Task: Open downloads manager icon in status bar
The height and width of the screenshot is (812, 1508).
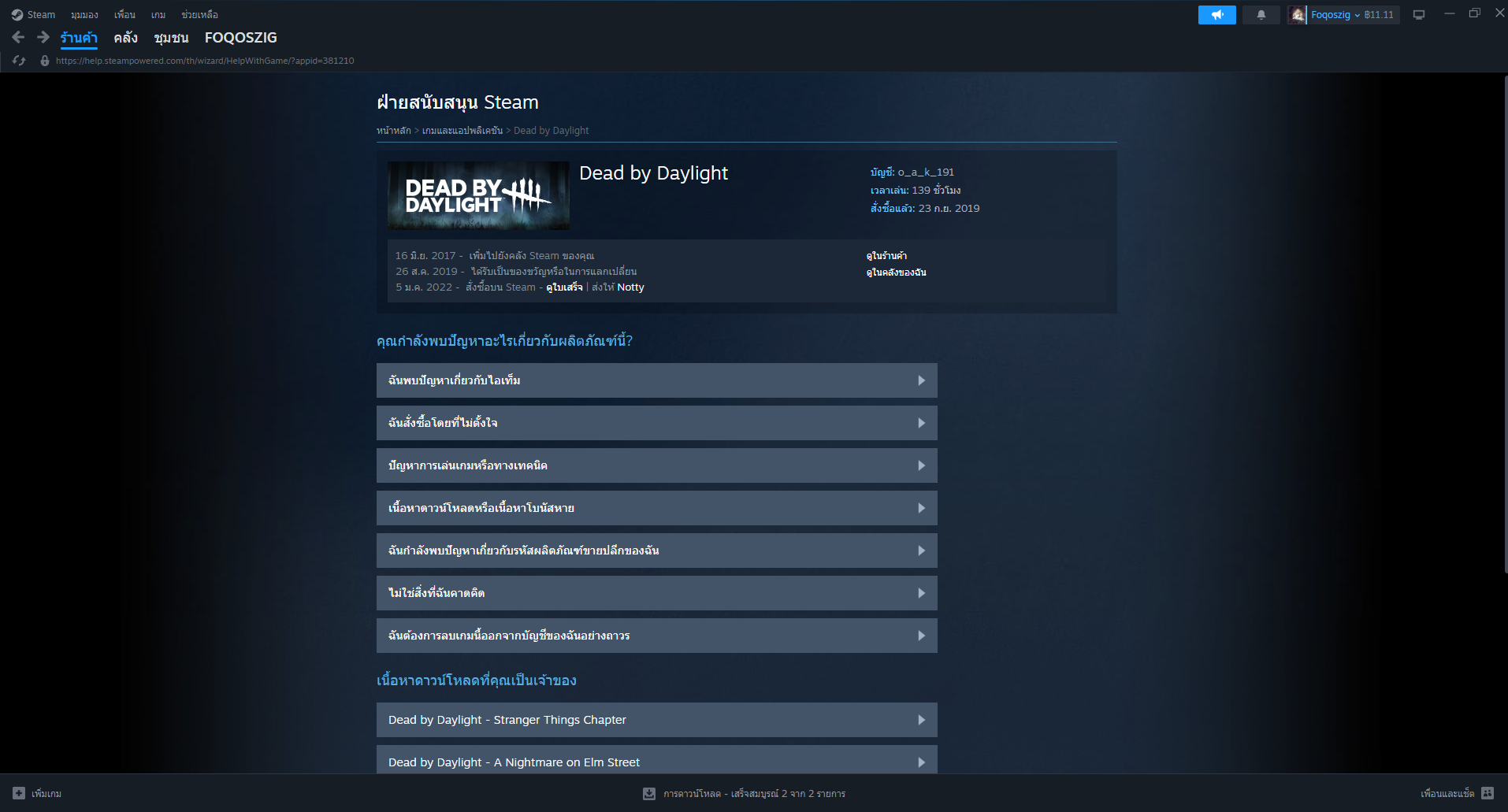Action: click(649, 793)
